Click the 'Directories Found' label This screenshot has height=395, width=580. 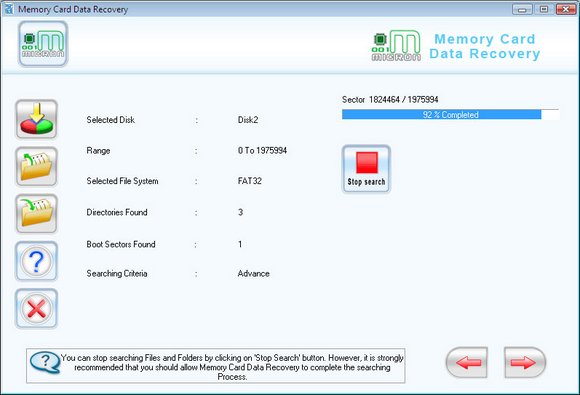click(117, 212)
